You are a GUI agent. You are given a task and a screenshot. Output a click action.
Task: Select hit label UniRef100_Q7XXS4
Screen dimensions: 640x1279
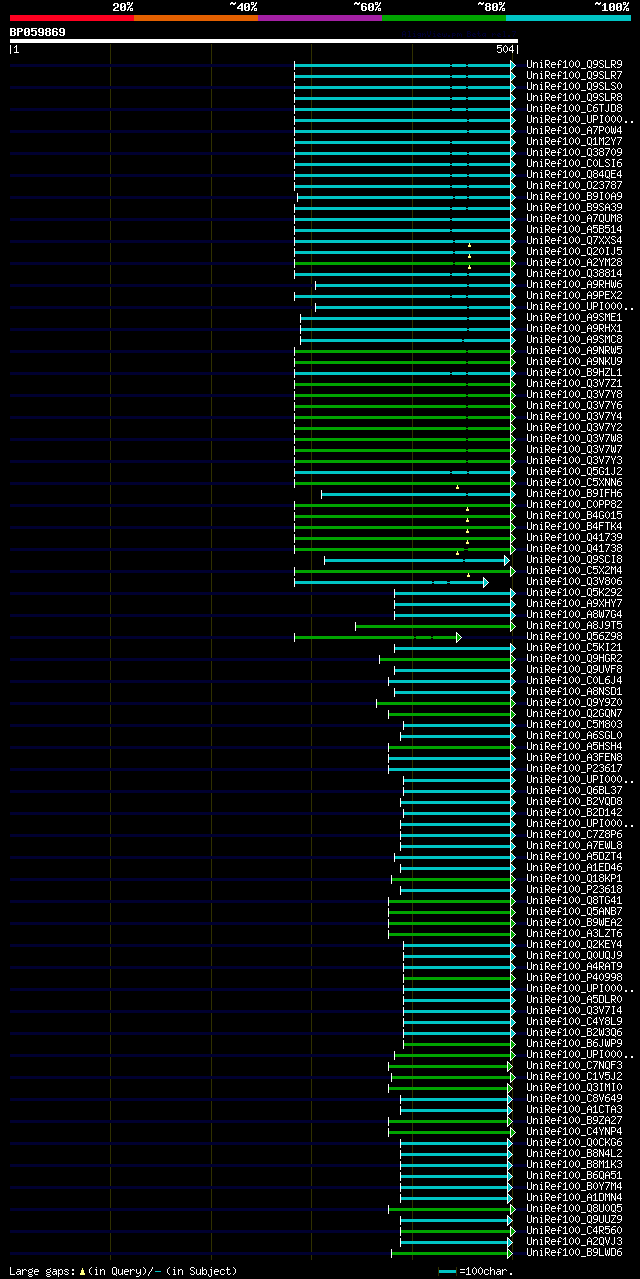coord(574,240)
